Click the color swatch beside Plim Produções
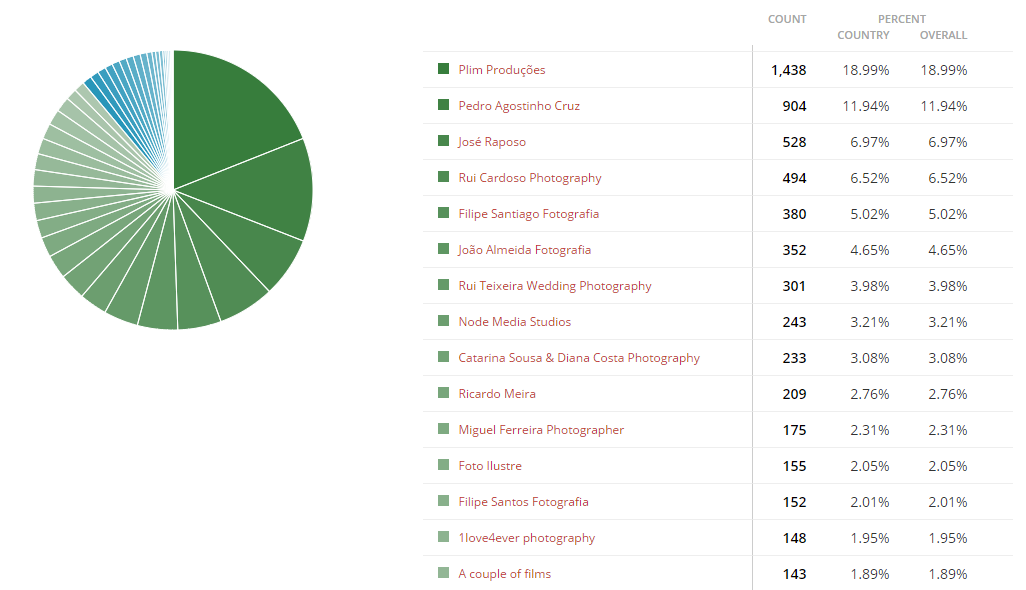1026x590 pixels. coord(444,69)
